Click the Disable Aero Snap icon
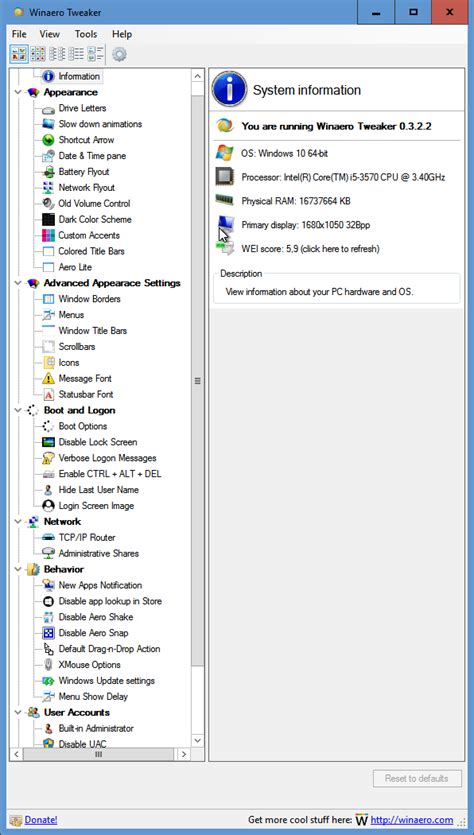This screenshot has height=835, width=474. coord(48,633)
